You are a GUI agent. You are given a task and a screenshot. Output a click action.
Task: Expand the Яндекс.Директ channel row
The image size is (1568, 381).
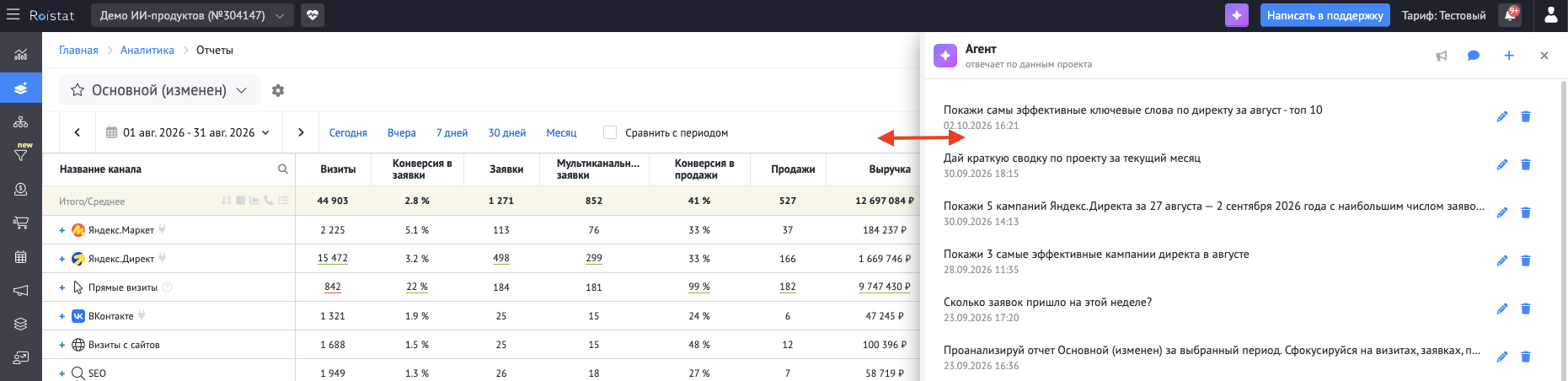click(x=62, y=259)
